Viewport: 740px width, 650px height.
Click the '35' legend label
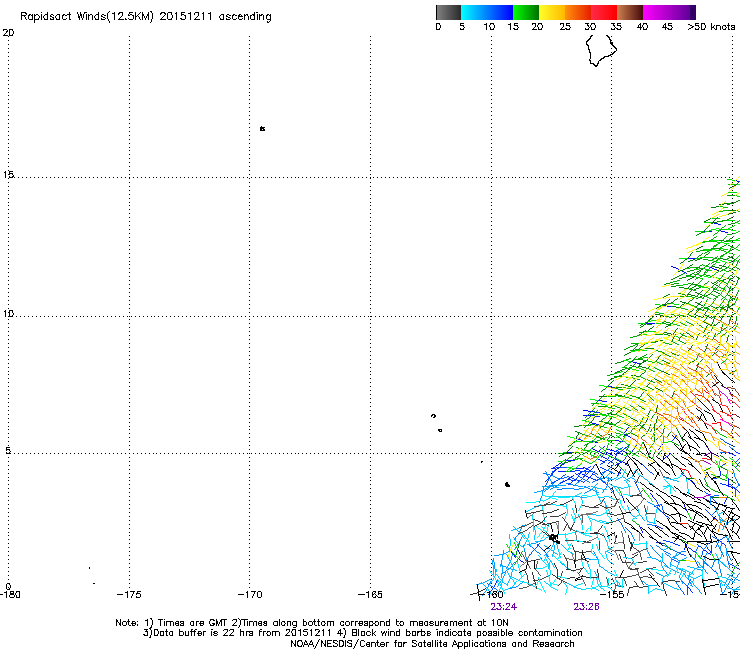[x=616, y=27]
